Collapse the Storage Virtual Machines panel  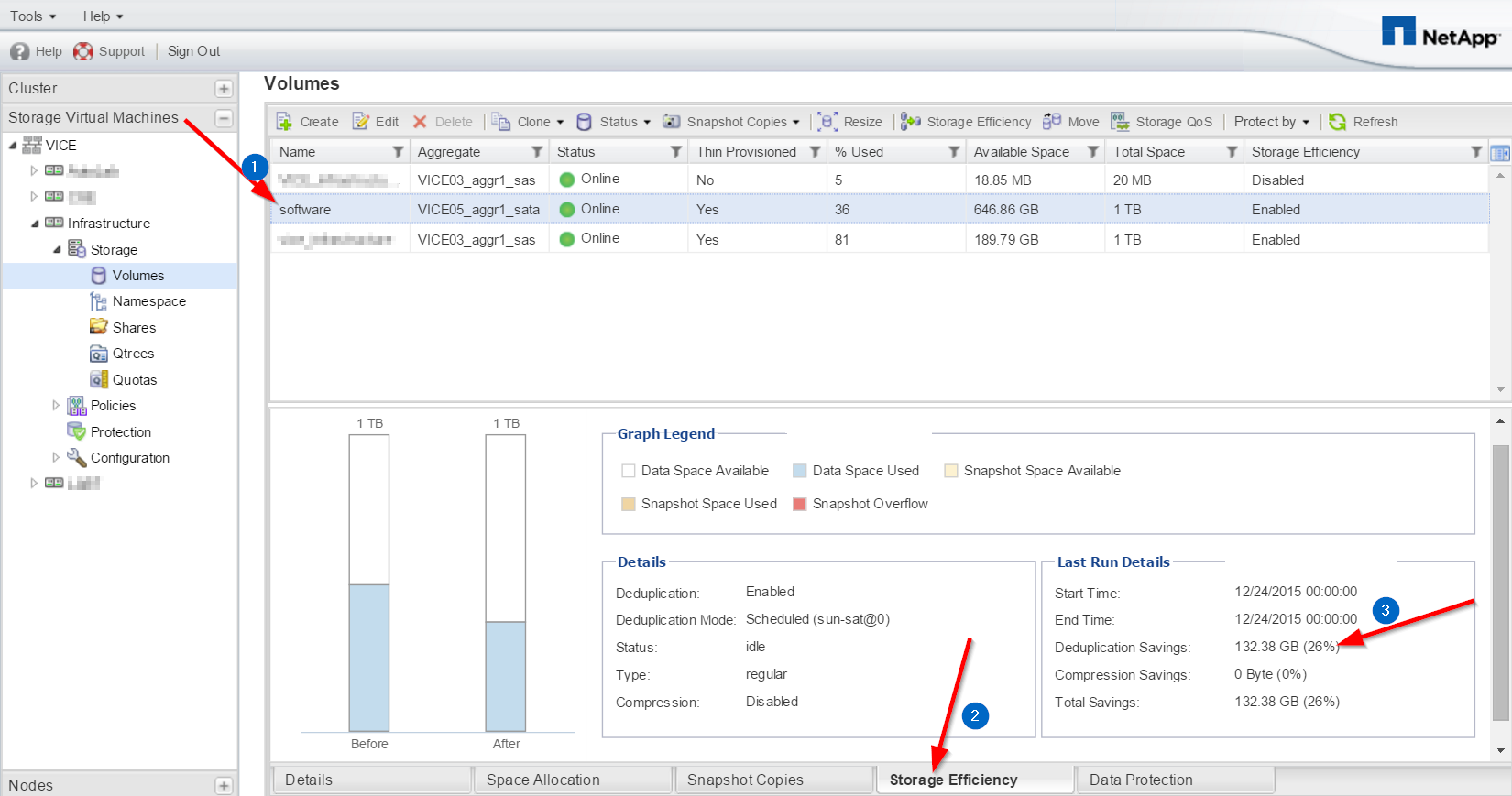coord(224,118)
